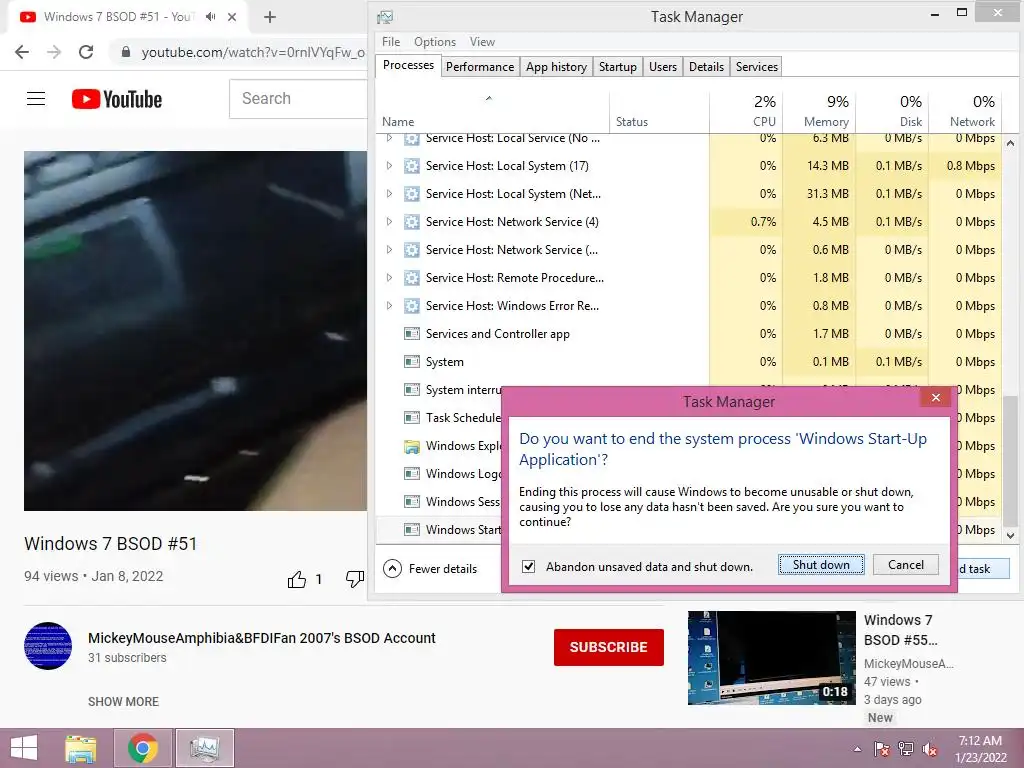This screenshot has height=768, width=1024.
Task: Open the Action Center flag icon in the tray
Action: pos(881,749)
